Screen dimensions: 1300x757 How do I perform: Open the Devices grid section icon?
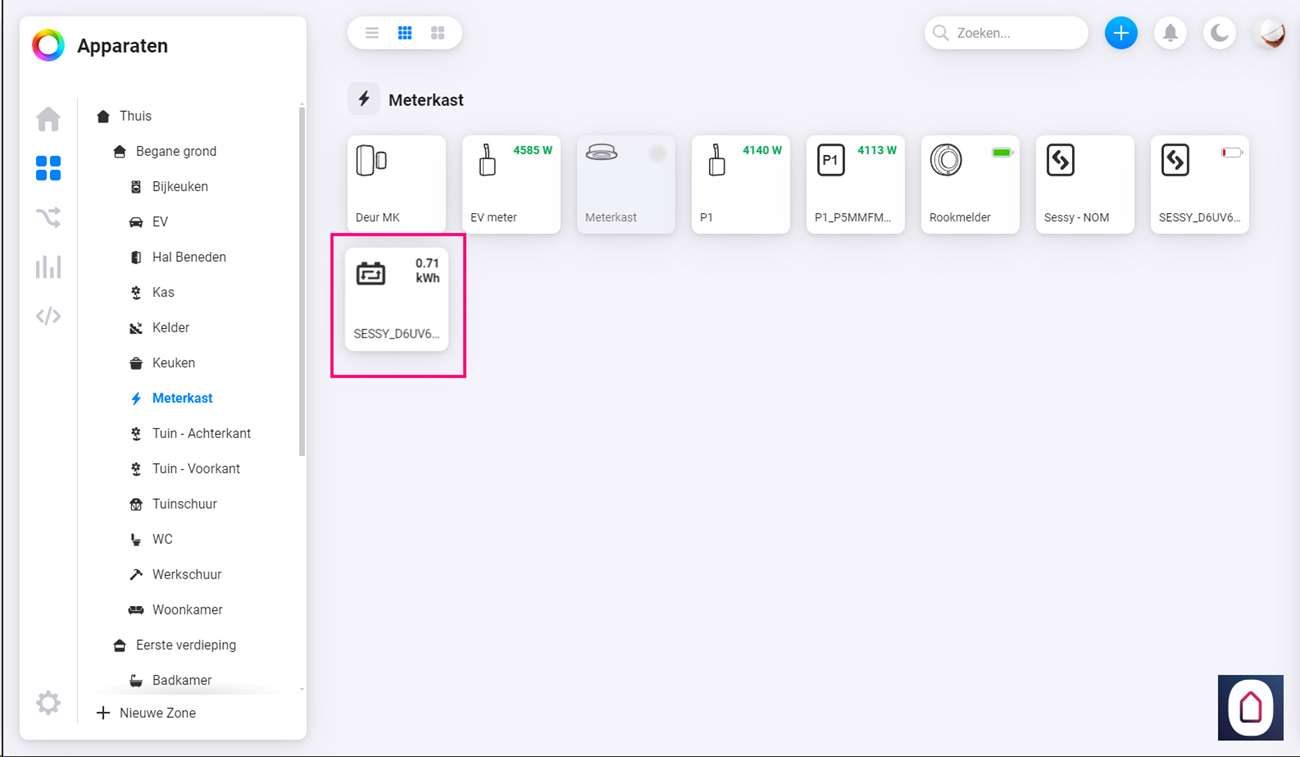48,168
